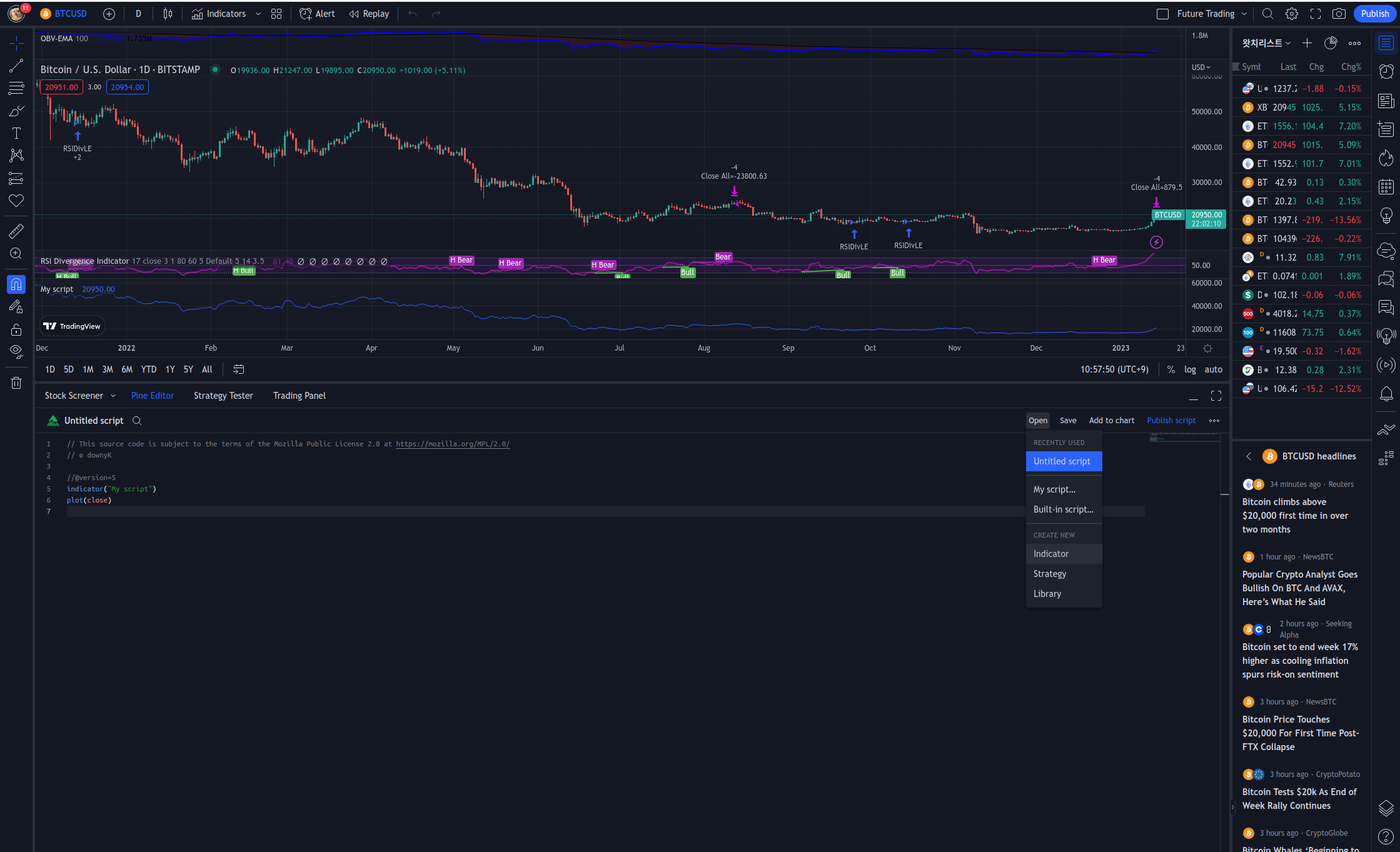Viewport: 1400px width, 852px height.
Task: Take a chart snapshot with camera icon
Action: (1339, 14)
